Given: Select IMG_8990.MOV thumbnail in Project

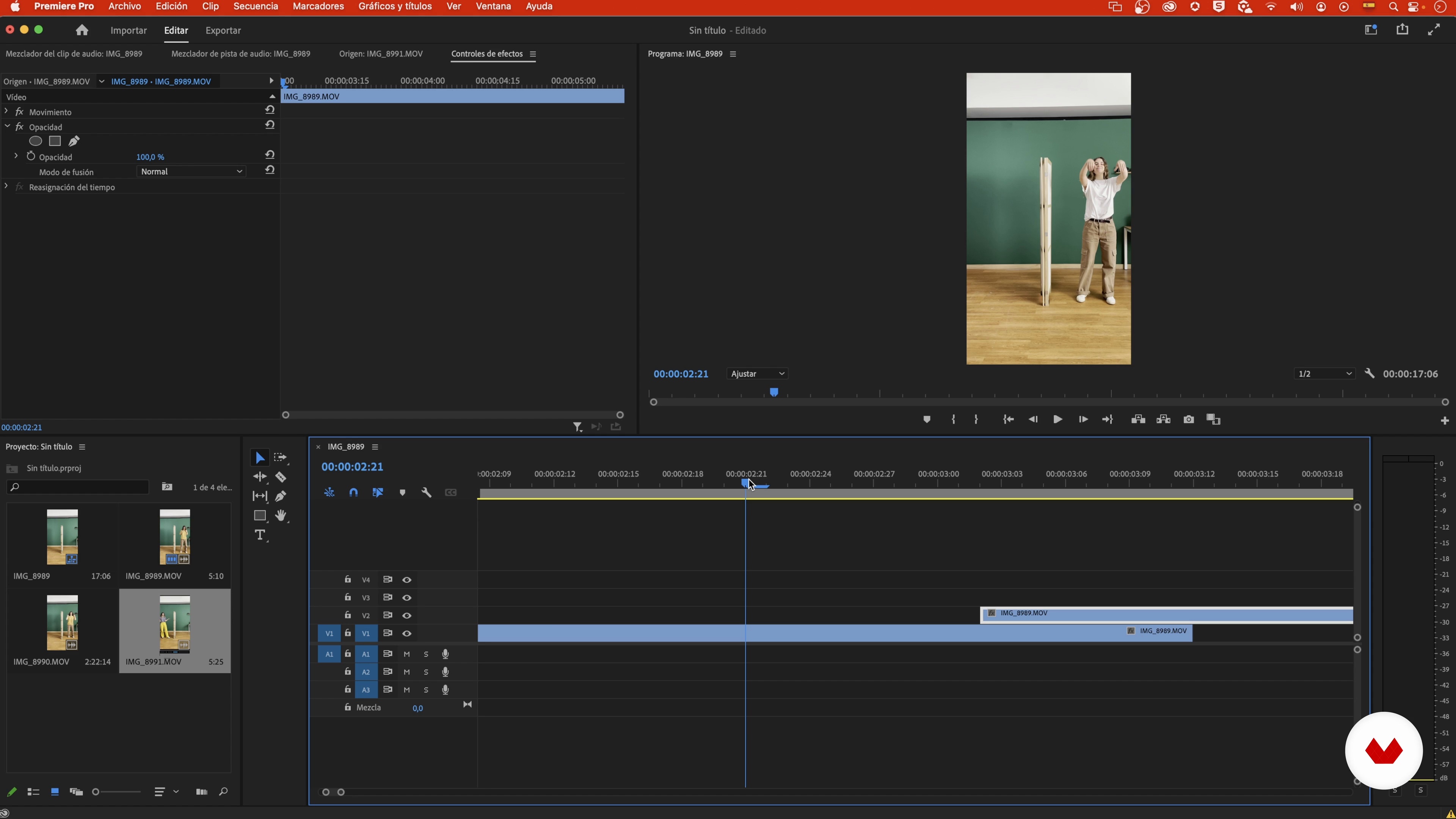Looking at the screenshot, I should (62, 622).
